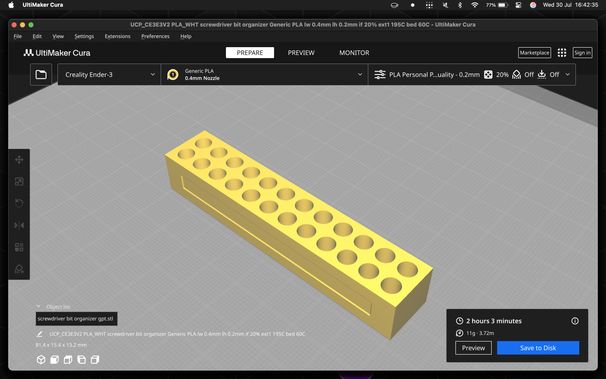This screenshot has height=379, width=606.
Task: Click the model dimensions 81.4 x 15.4 text
Action: (x=61, y=345)
